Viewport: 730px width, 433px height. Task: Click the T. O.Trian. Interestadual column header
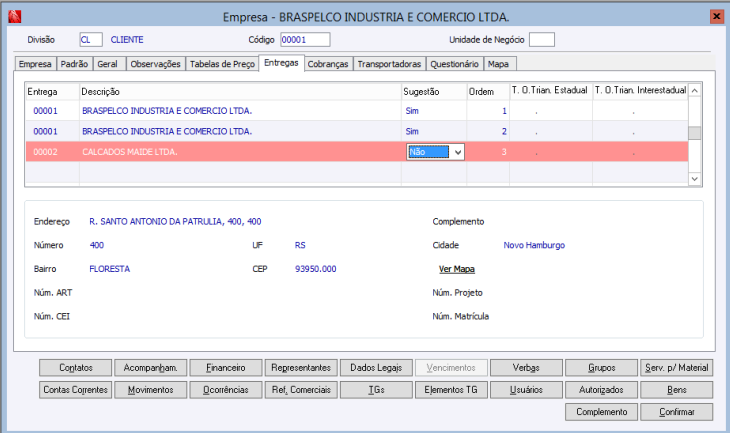pyautogui.click(x=641, y=92)
